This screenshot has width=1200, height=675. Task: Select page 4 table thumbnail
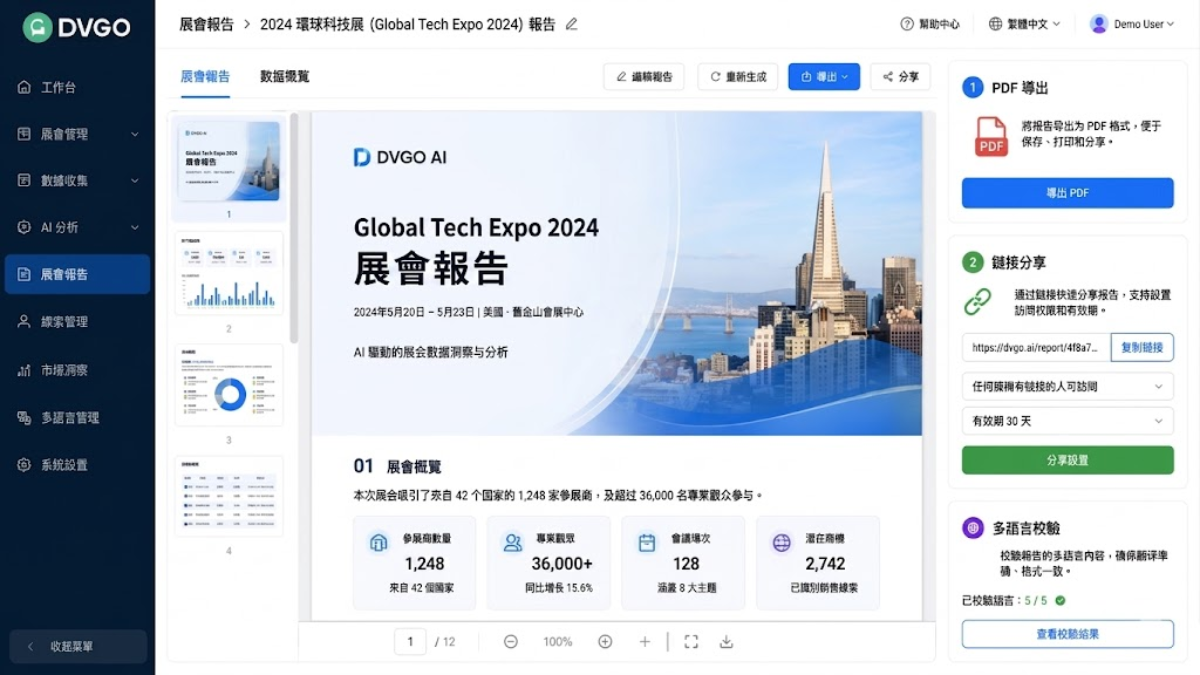coord(229,497)
